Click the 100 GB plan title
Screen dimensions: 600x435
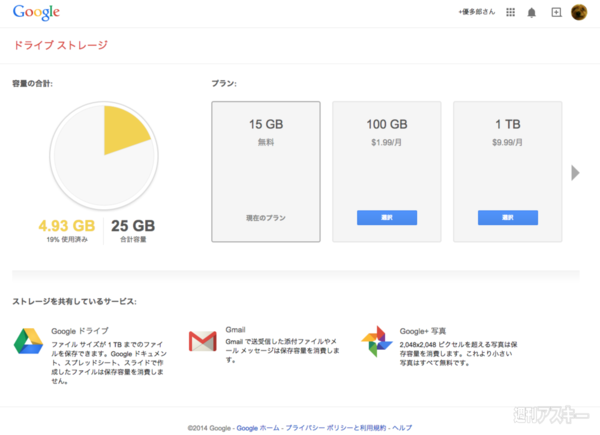[387, 124]
